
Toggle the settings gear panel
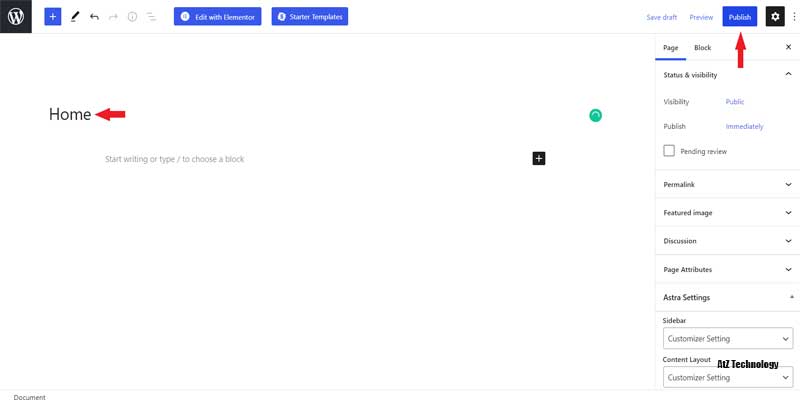tap(775, 17)
